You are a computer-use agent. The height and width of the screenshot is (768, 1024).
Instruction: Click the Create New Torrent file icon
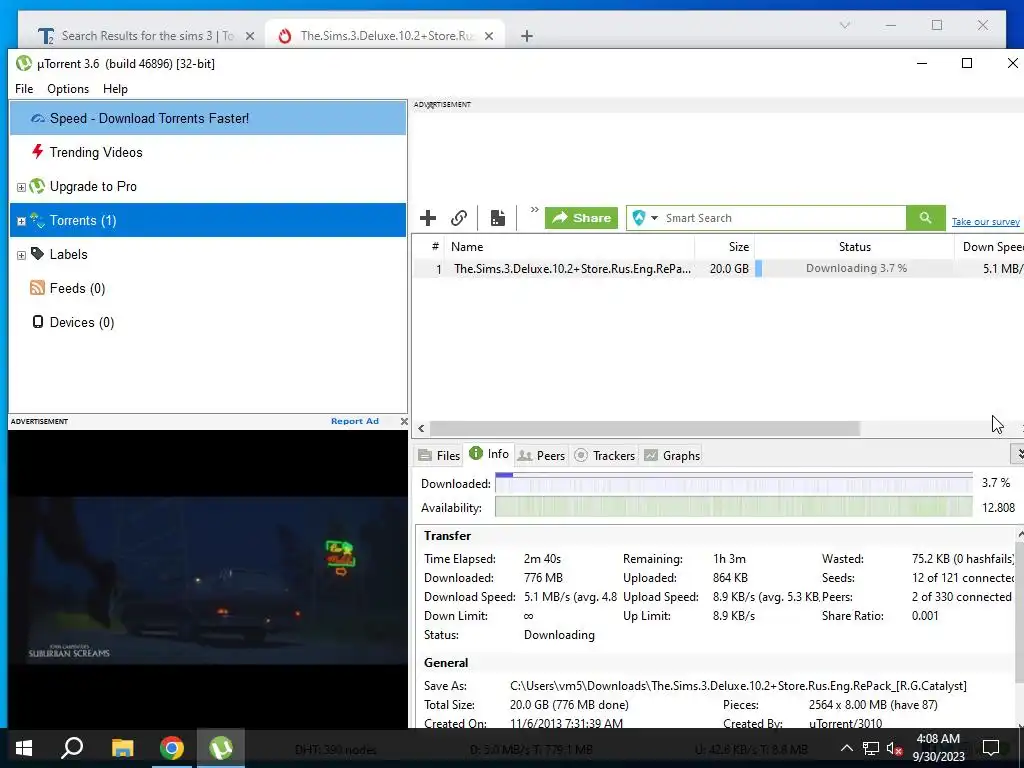[498, 218]
